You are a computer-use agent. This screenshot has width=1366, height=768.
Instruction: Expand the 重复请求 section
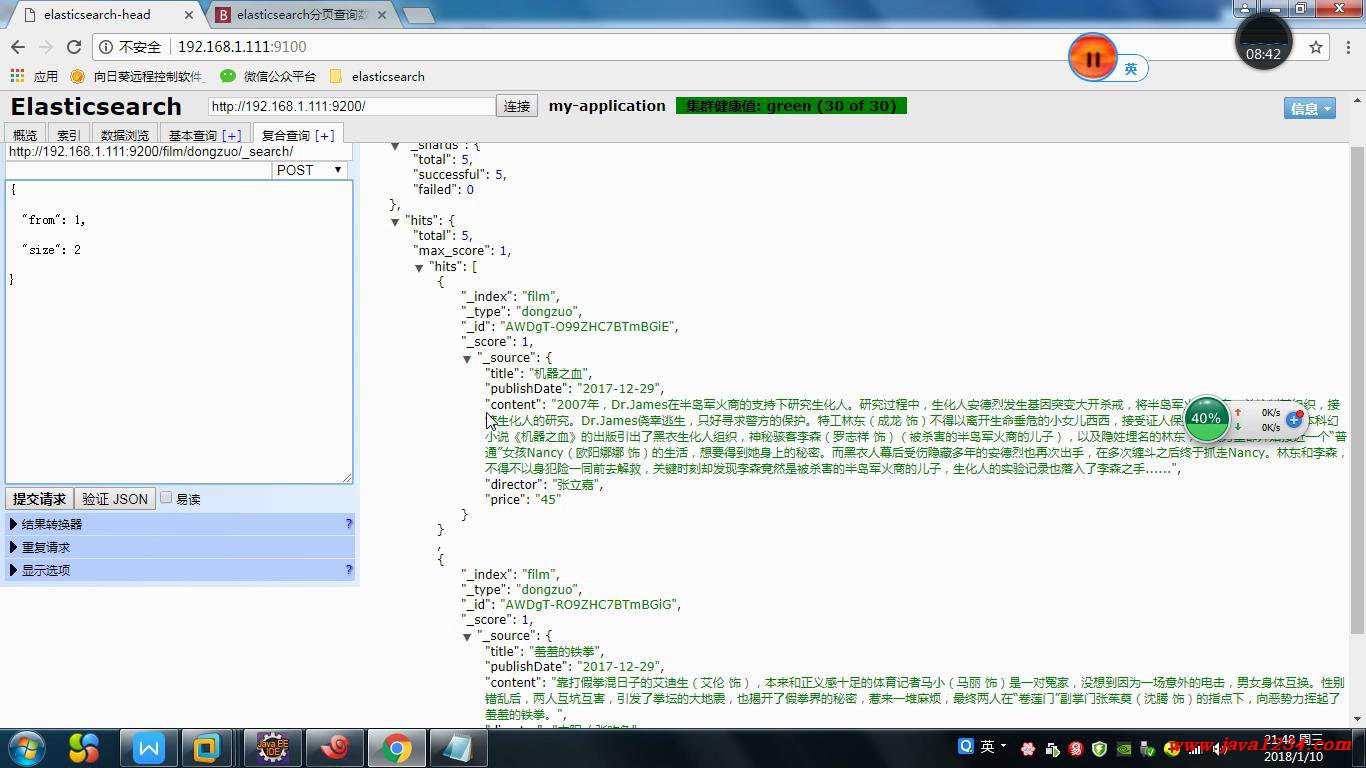(x=180, y=547)
